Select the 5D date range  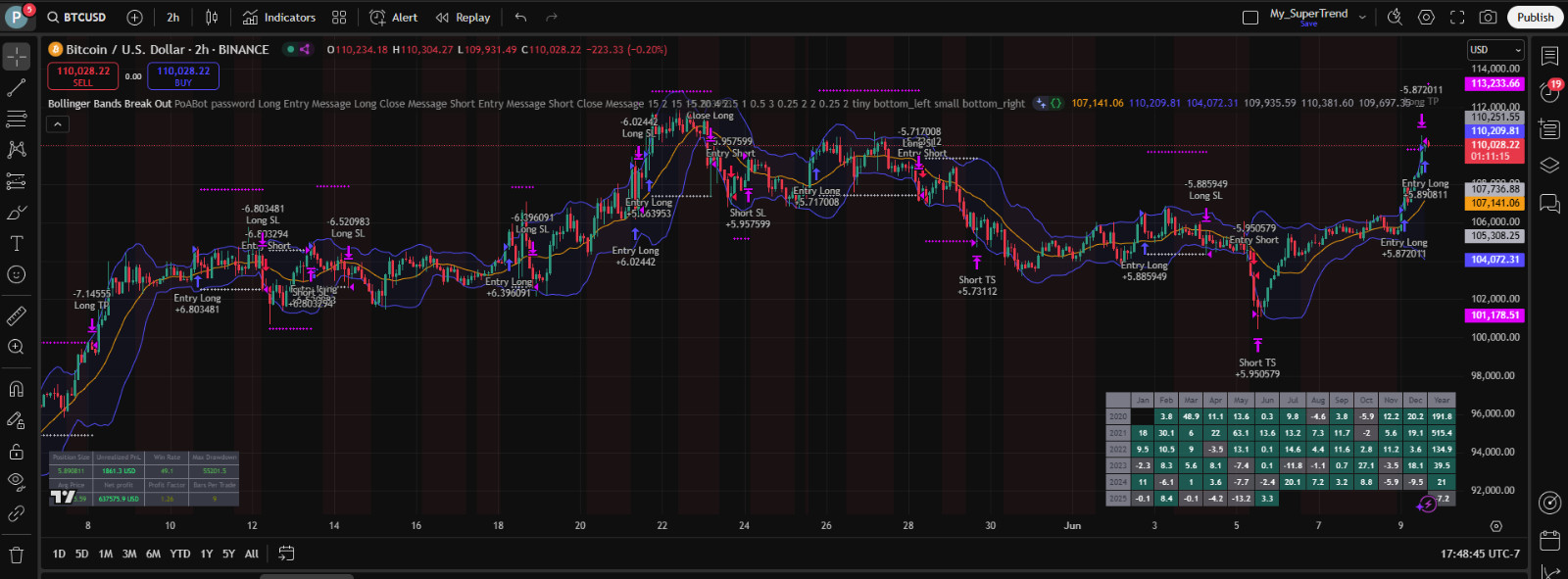click(x=82, y=554)
